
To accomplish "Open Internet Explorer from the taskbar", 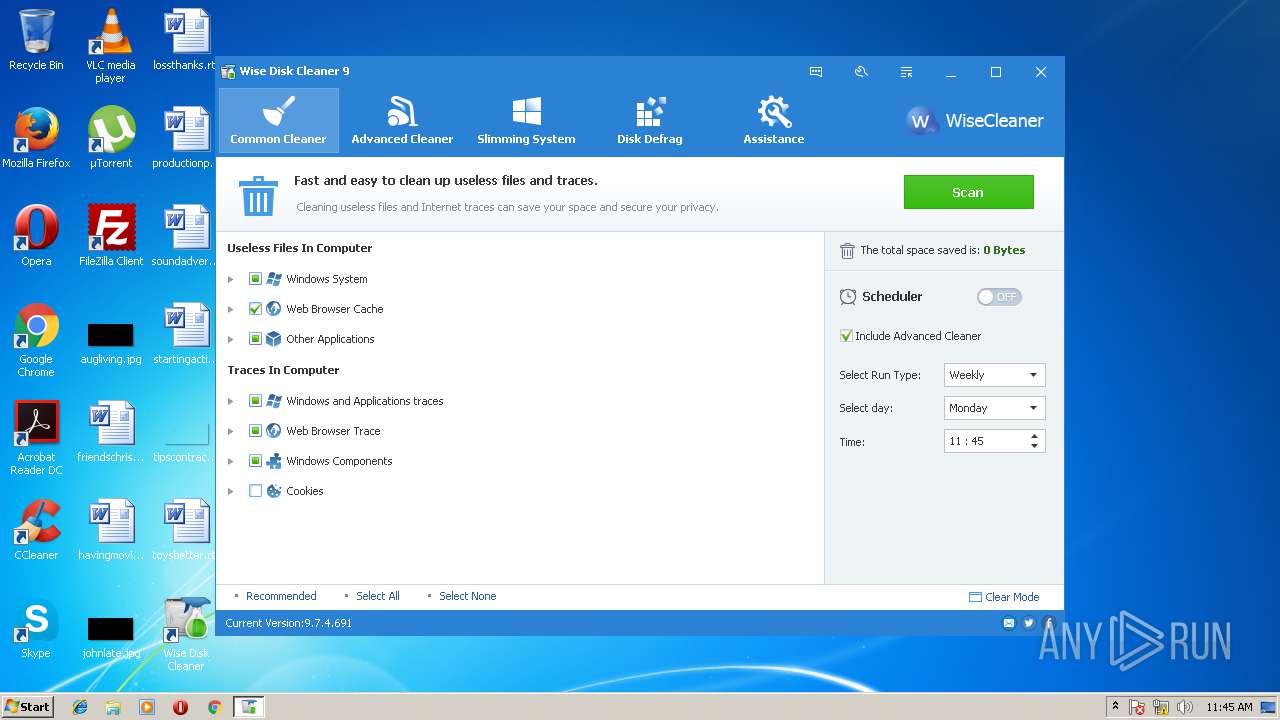I will point(80,707).
